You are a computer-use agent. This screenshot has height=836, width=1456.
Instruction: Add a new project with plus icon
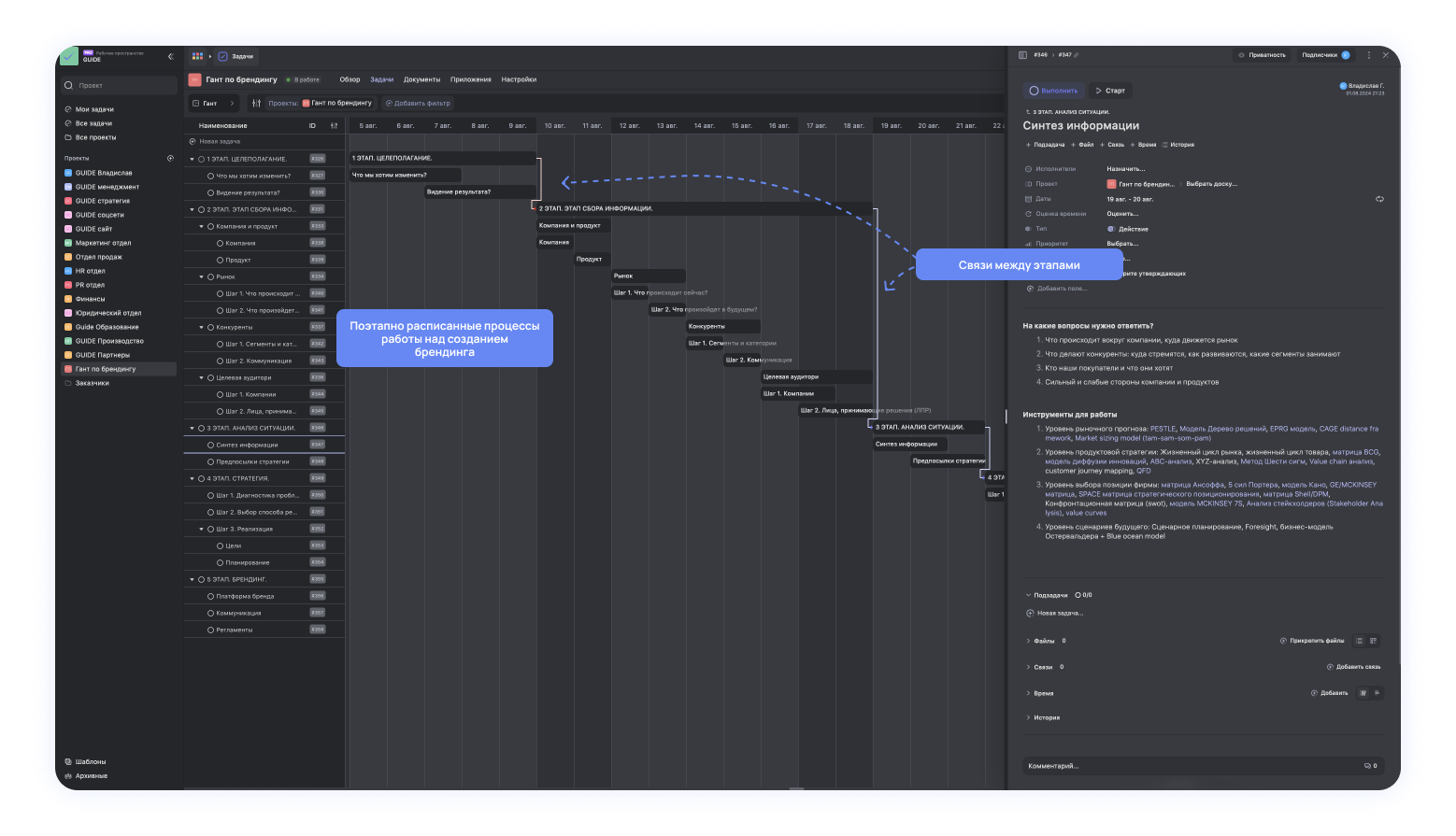tap(170, 159)
